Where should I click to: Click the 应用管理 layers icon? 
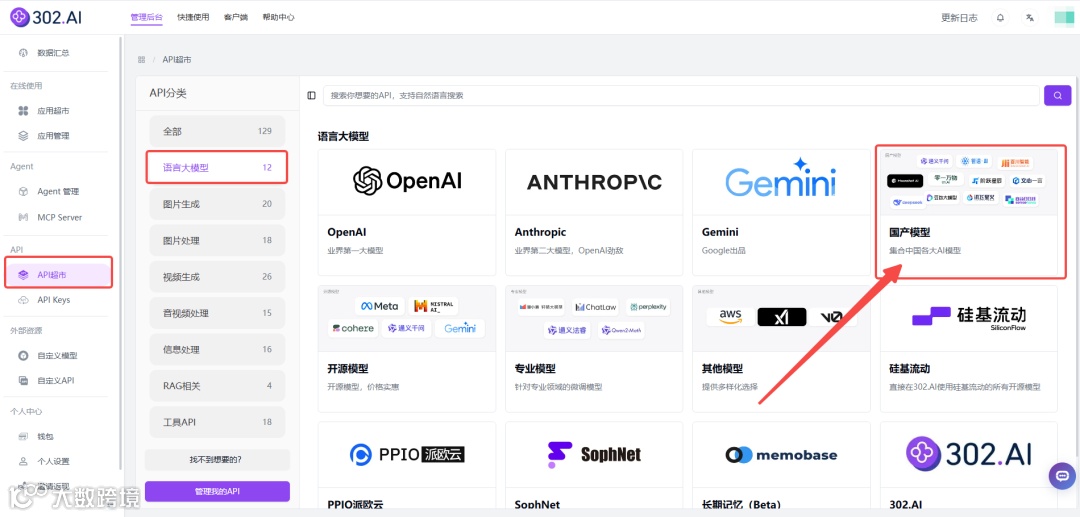point(23,136)
